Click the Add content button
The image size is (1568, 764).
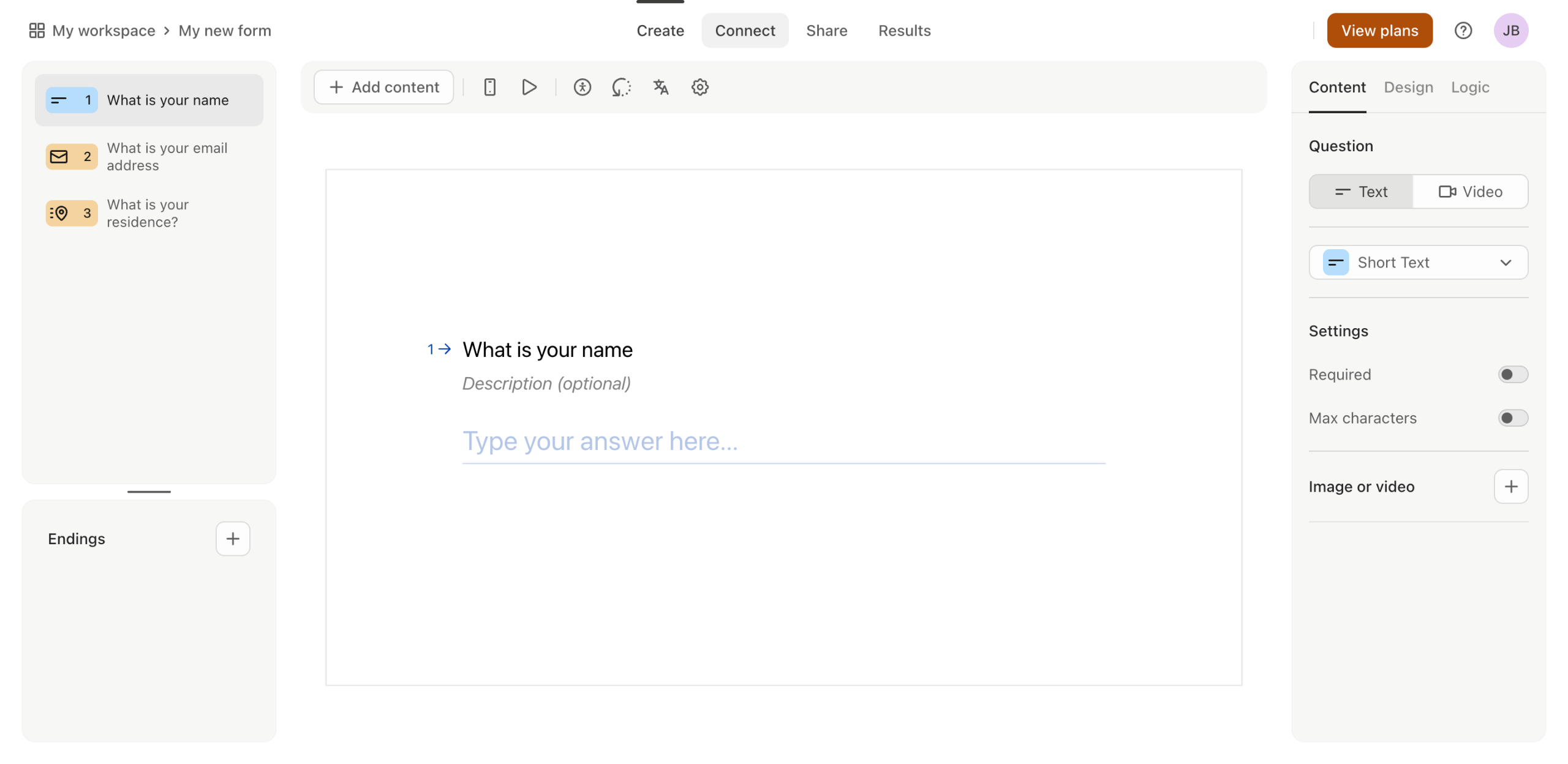pos(384,87)
